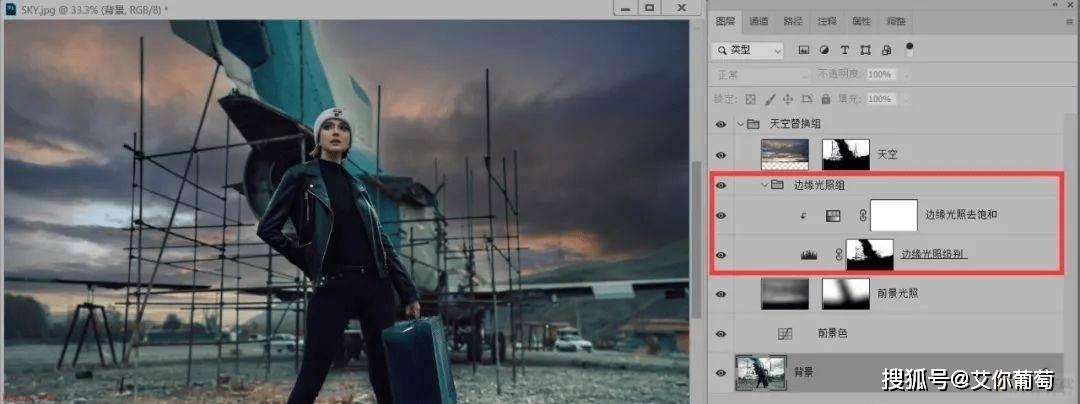The width and height of the screenshot is (1080, 404).
Task: Hide the 前景色 layer
Action: (720, 334)
